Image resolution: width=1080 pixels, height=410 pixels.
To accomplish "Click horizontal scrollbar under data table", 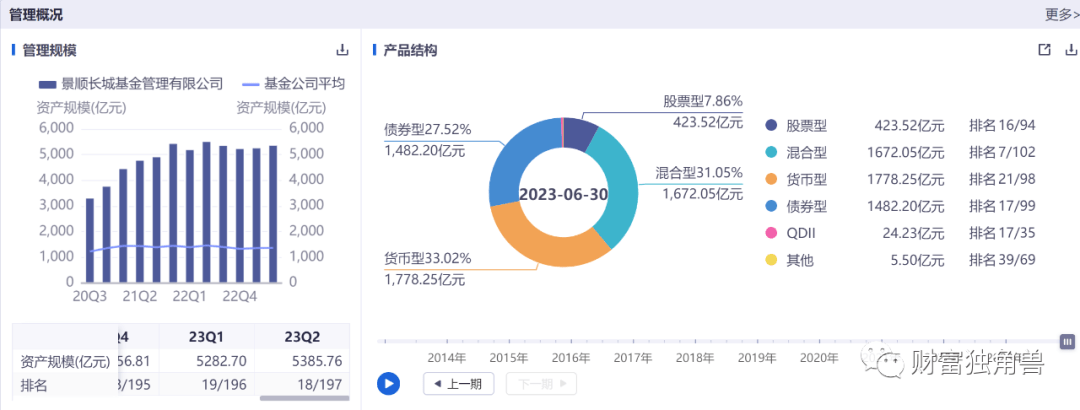I will tap(304, 399).
